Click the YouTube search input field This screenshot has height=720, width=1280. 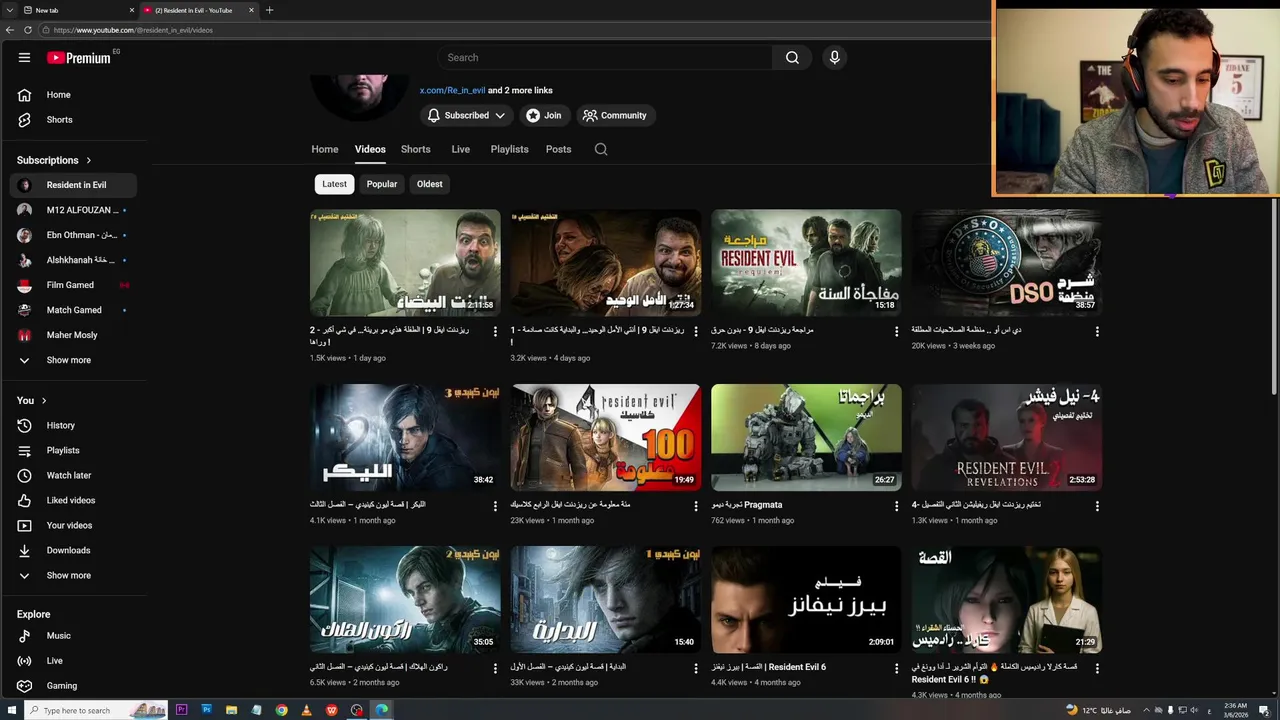[605, 57]
